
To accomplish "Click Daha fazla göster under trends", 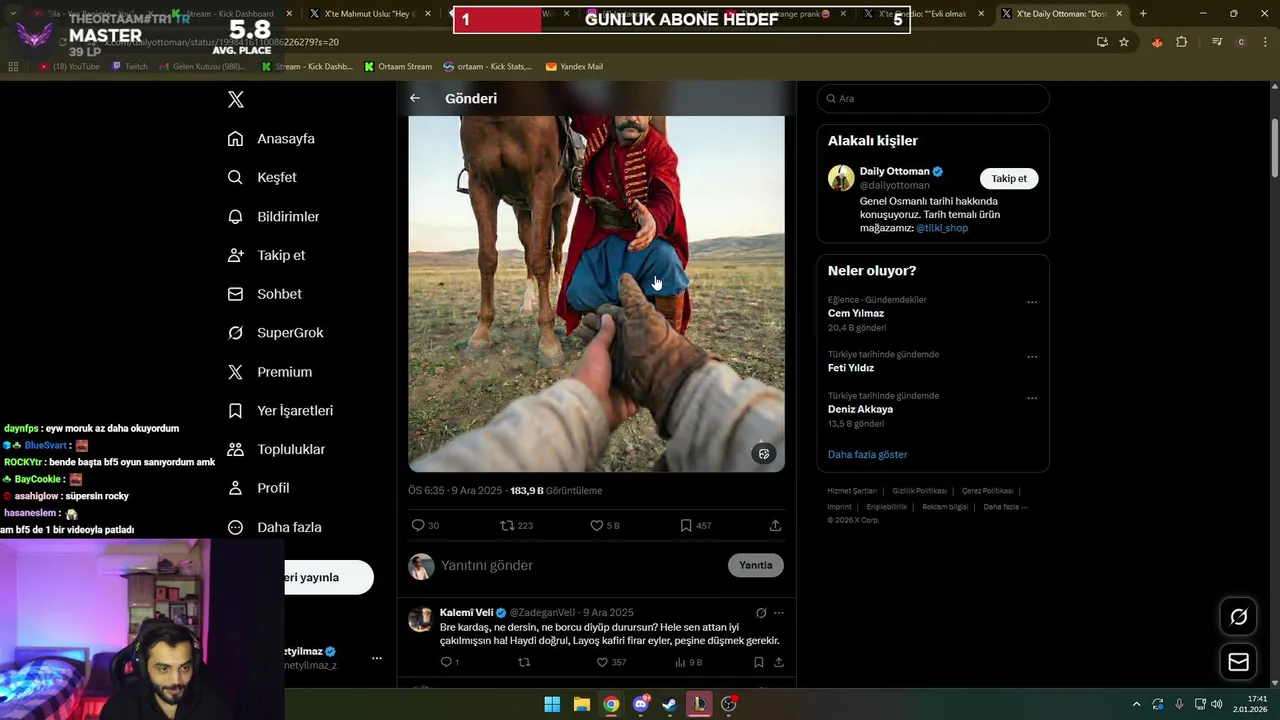I will click(867, 454).
